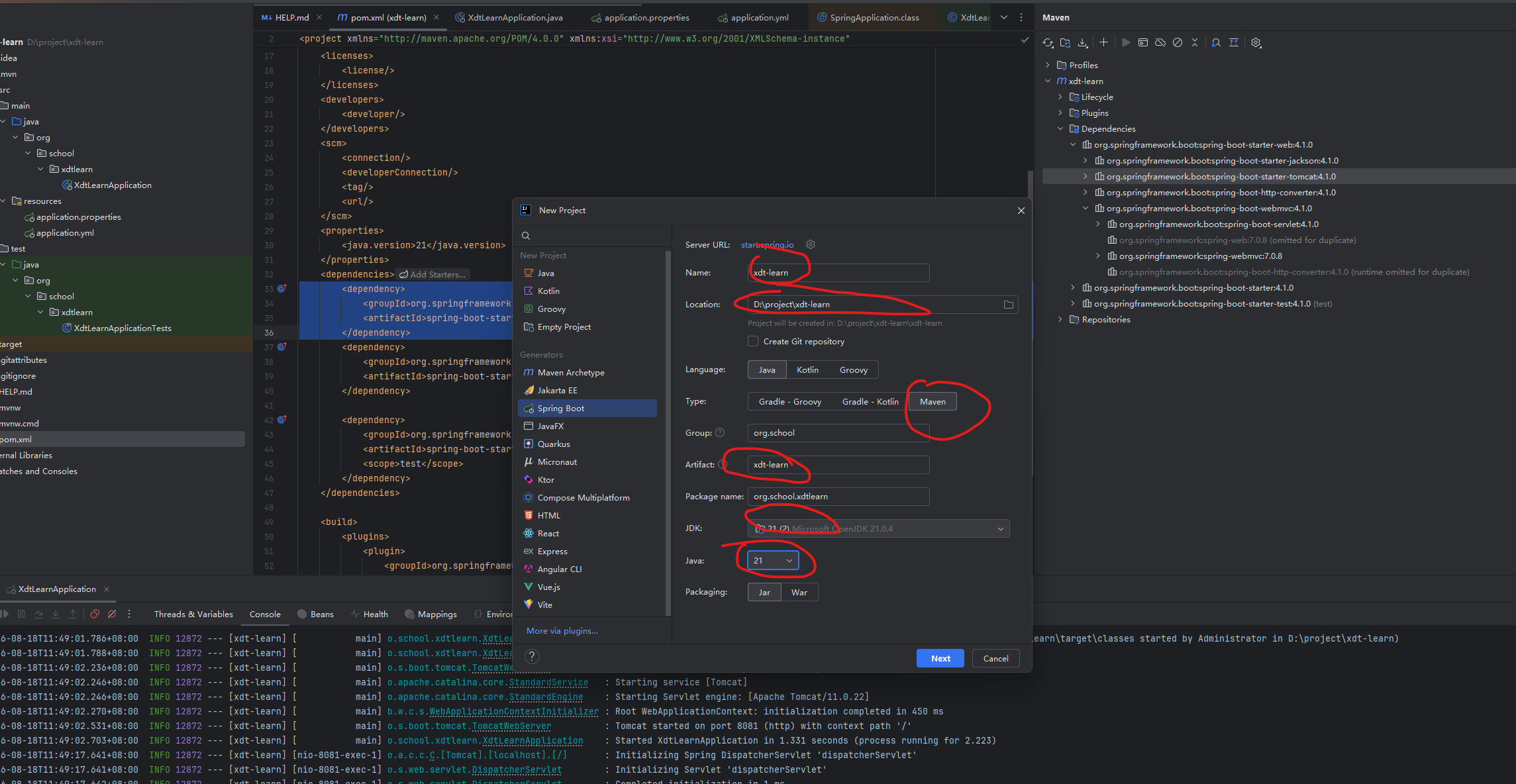This screenshot has height=784, width=1516.
Task: Enable Create Git repository checkbox
Action: (x=753, y=341)
